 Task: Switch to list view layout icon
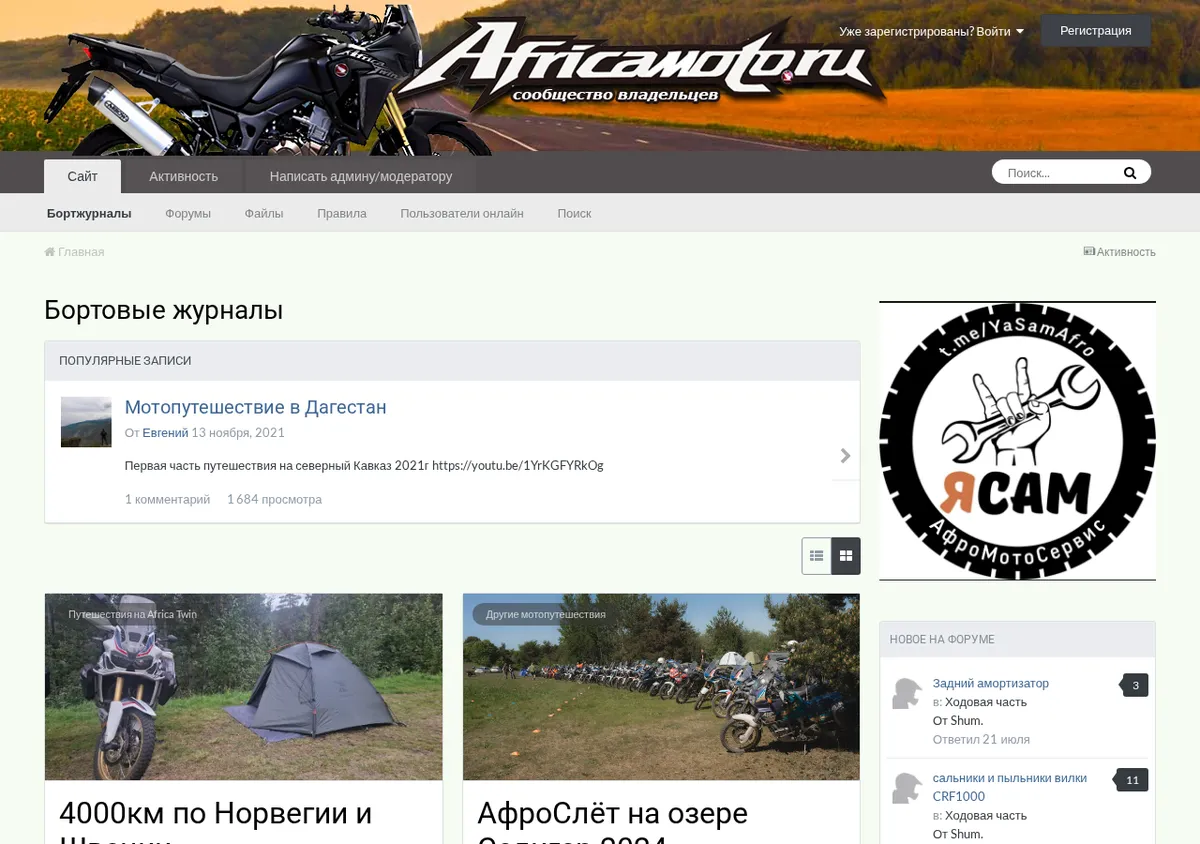pyautogui.click(x=816, y=556)
